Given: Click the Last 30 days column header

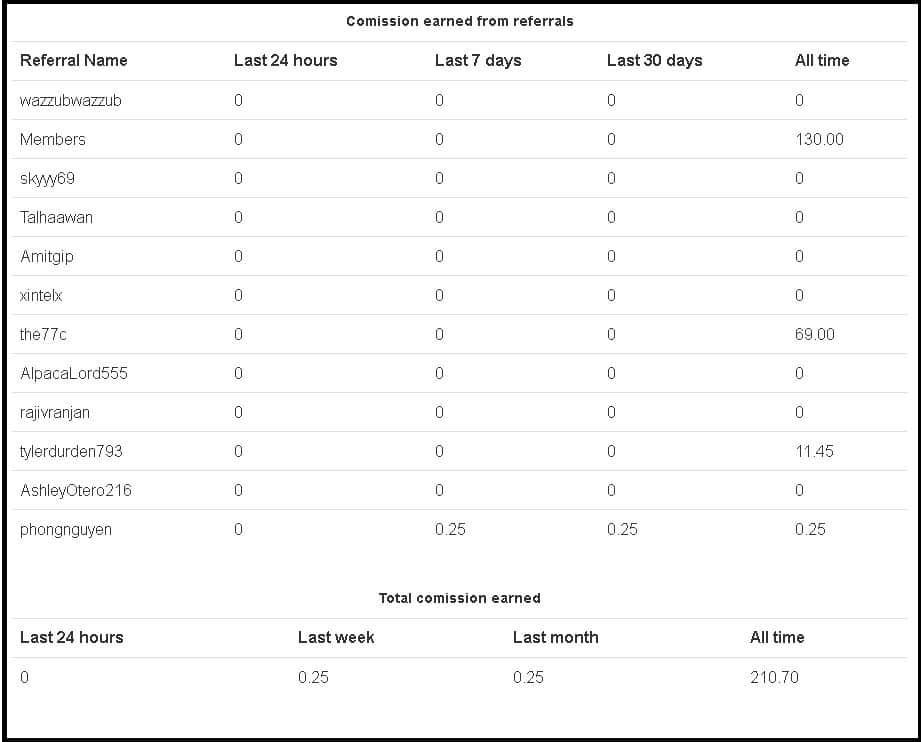Looking at the screenshot, I should coord(654,60).
